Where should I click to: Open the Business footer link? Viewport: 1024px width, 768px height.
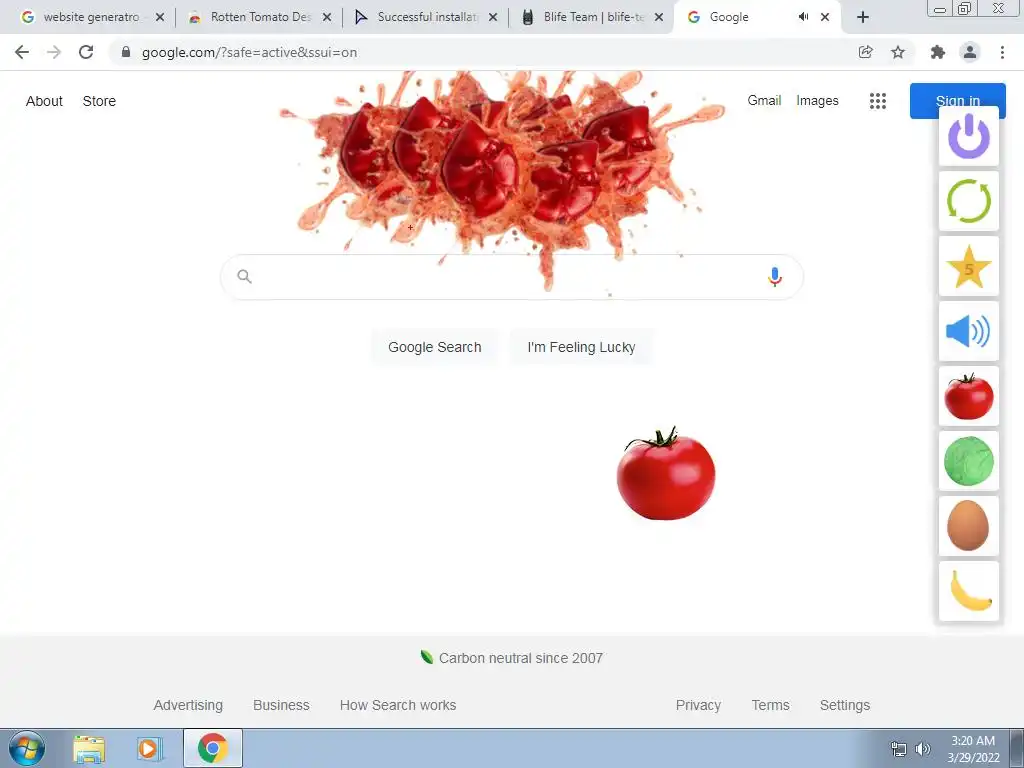coord(281,705)
